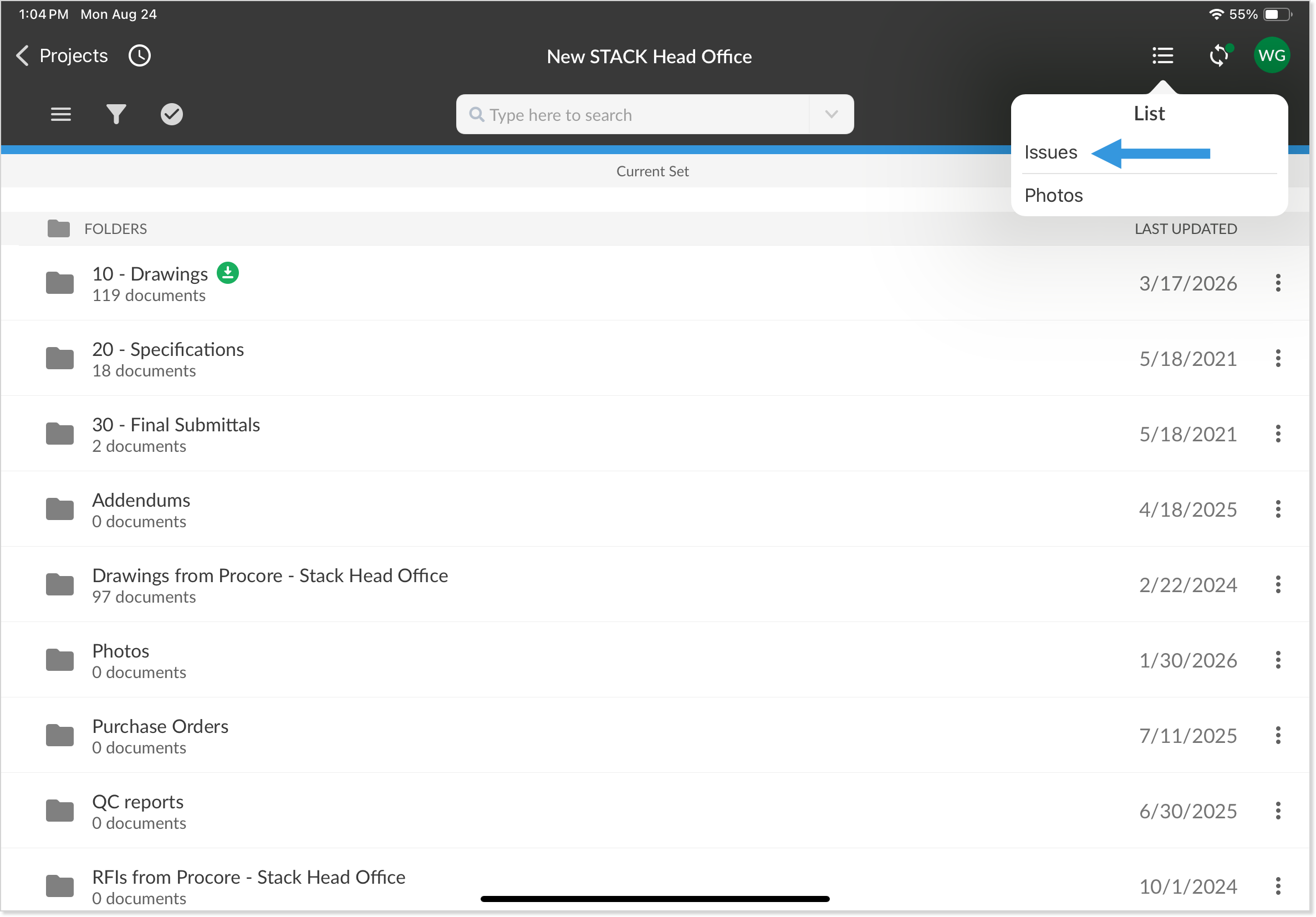Open the 30 - Final Submittals folder
Viewport: 1316px width, 917px height.
[655, 434]
